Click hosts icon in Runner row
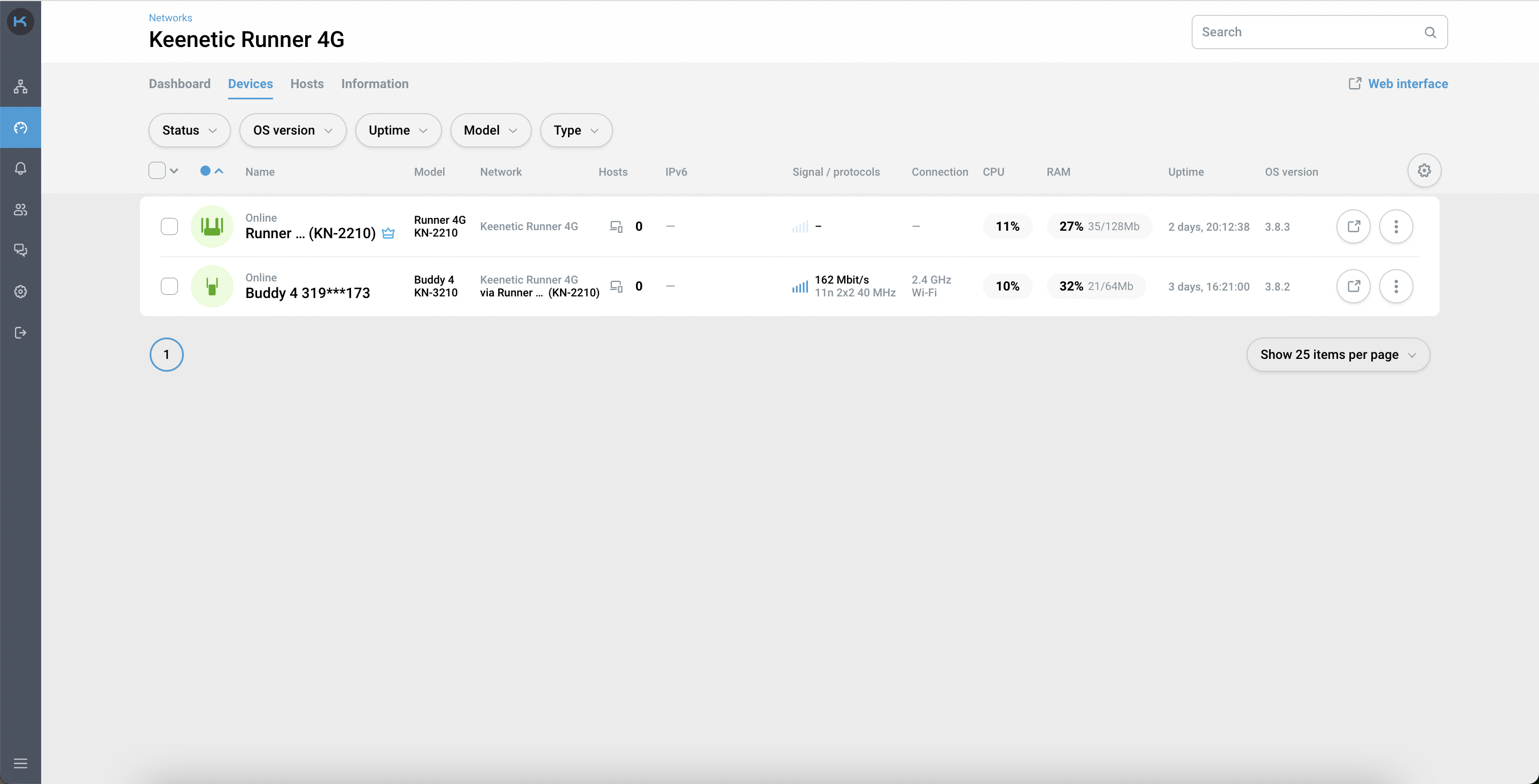Viewport: 1539px width, 784px height. point(616,226)
